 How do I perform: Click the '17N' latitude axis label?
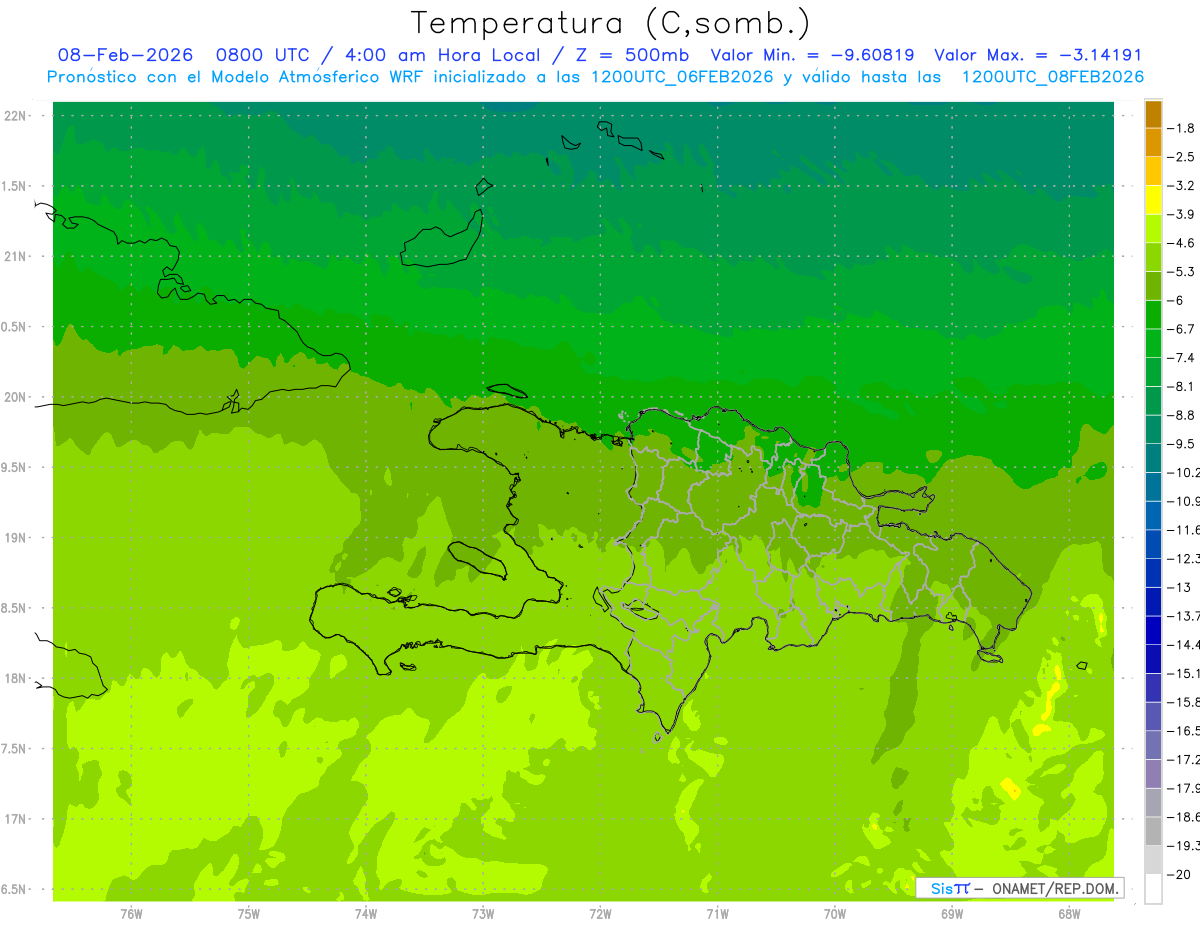click(17, 819)
